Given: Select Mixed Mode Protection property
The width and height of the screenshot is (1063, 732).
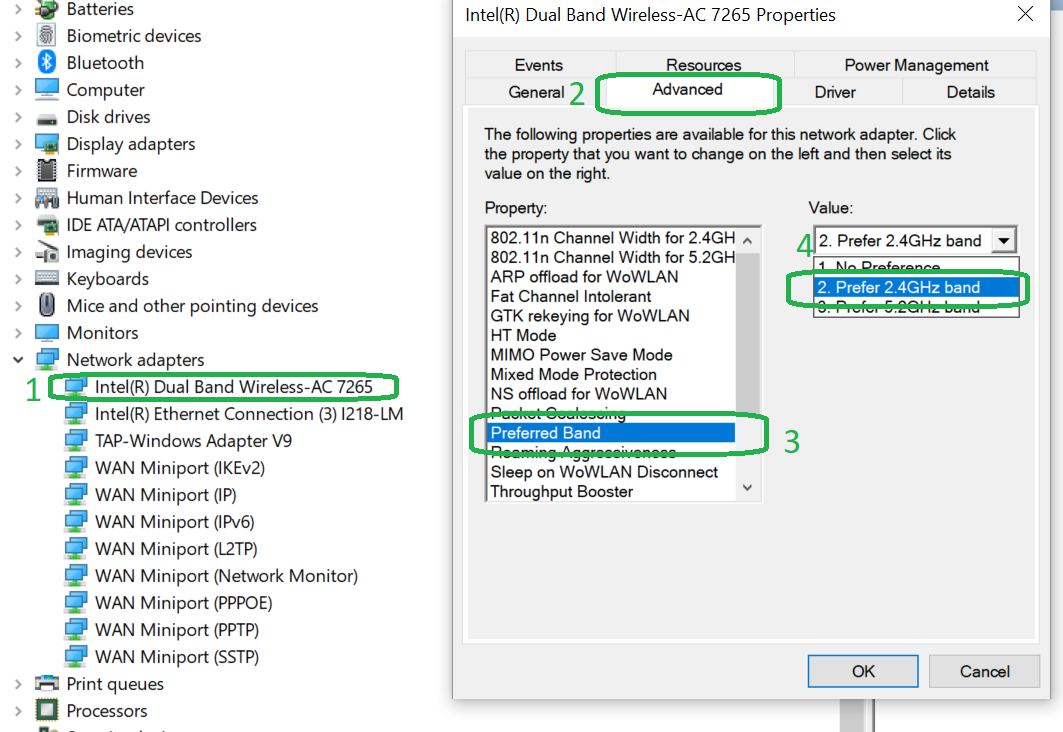Looking at the screenshot, I should click(x=611, y=374).
